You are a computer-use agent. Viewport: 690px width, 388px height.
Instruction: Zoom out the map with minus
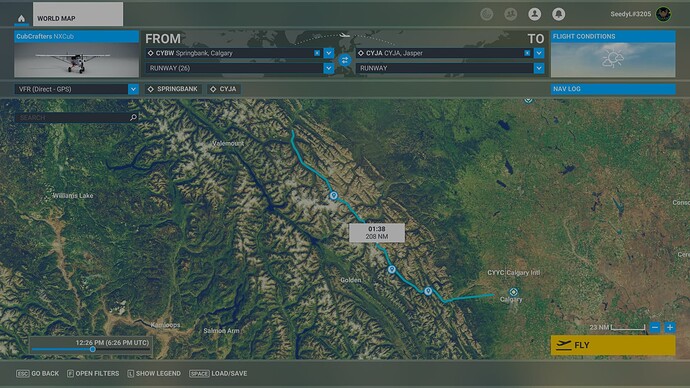point(655,327)
